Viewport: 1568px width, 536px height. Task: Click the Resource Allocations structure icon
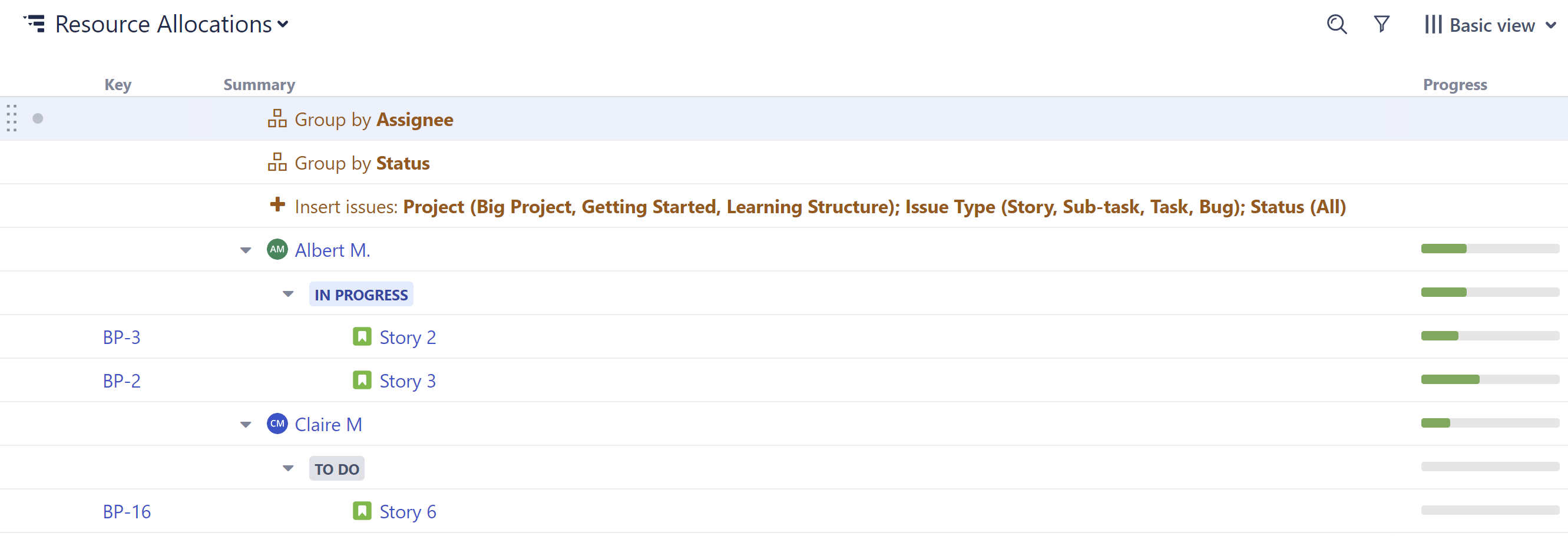click(35, 24)
